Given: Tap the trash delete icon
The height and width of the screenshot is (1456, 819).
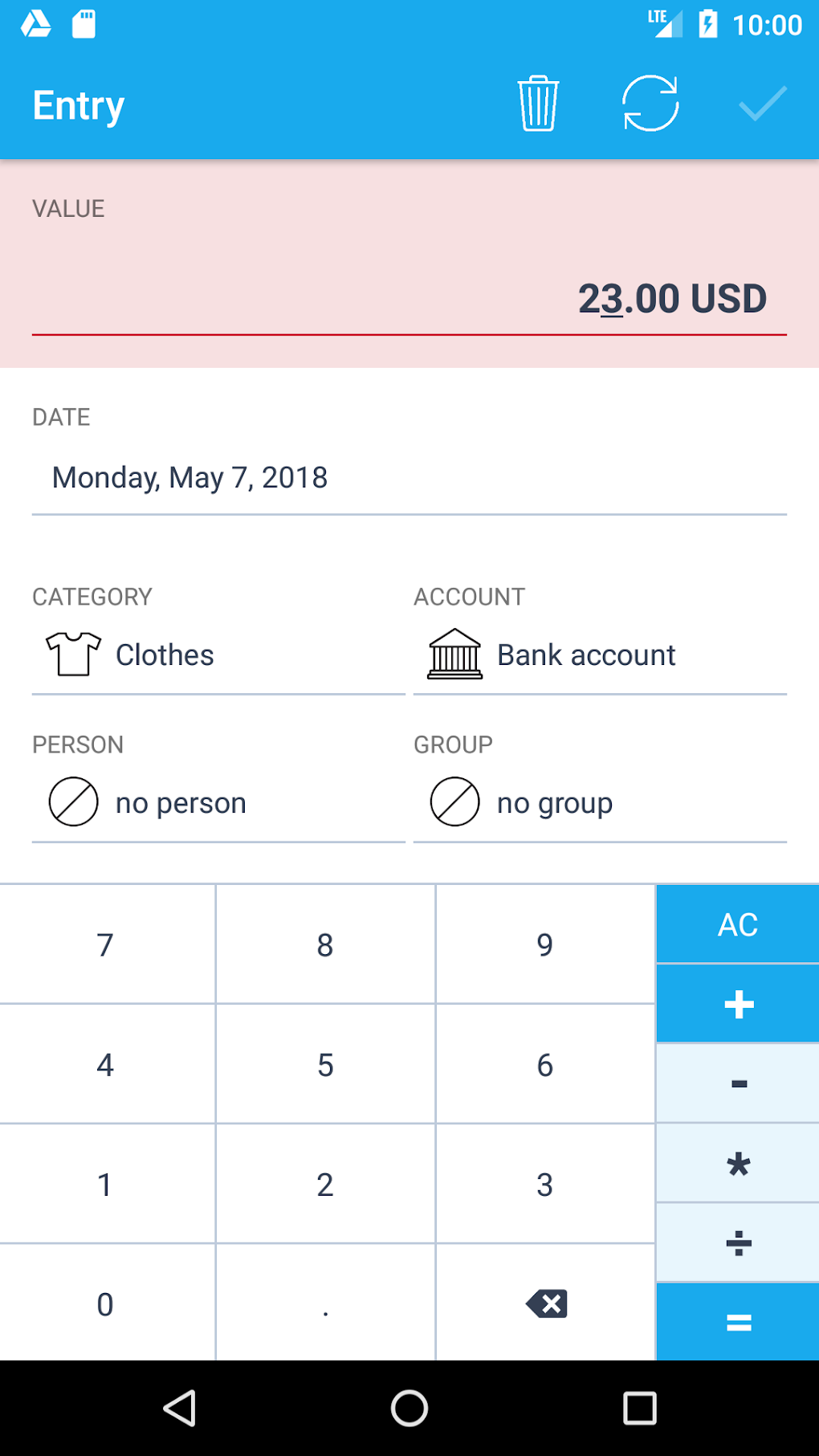Looking at the screenshot, I should 538,104.
